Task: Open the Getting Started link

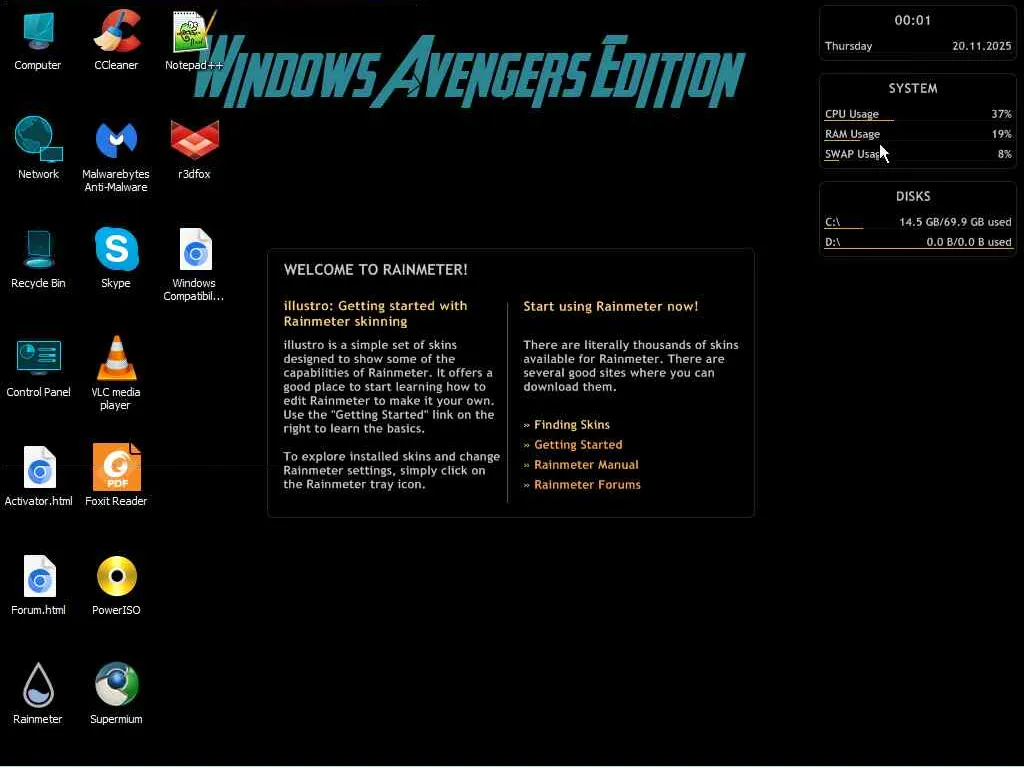Action: click(578, 445)
